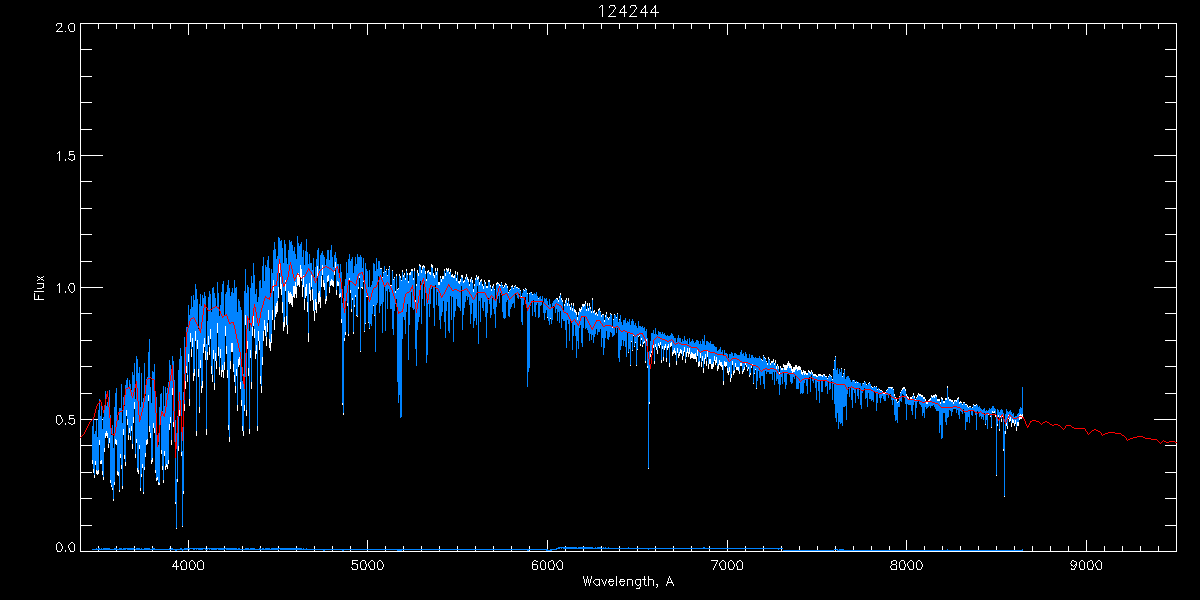Click the Flux y-axis label
The image size is (1200, 600).
[40, 288]
